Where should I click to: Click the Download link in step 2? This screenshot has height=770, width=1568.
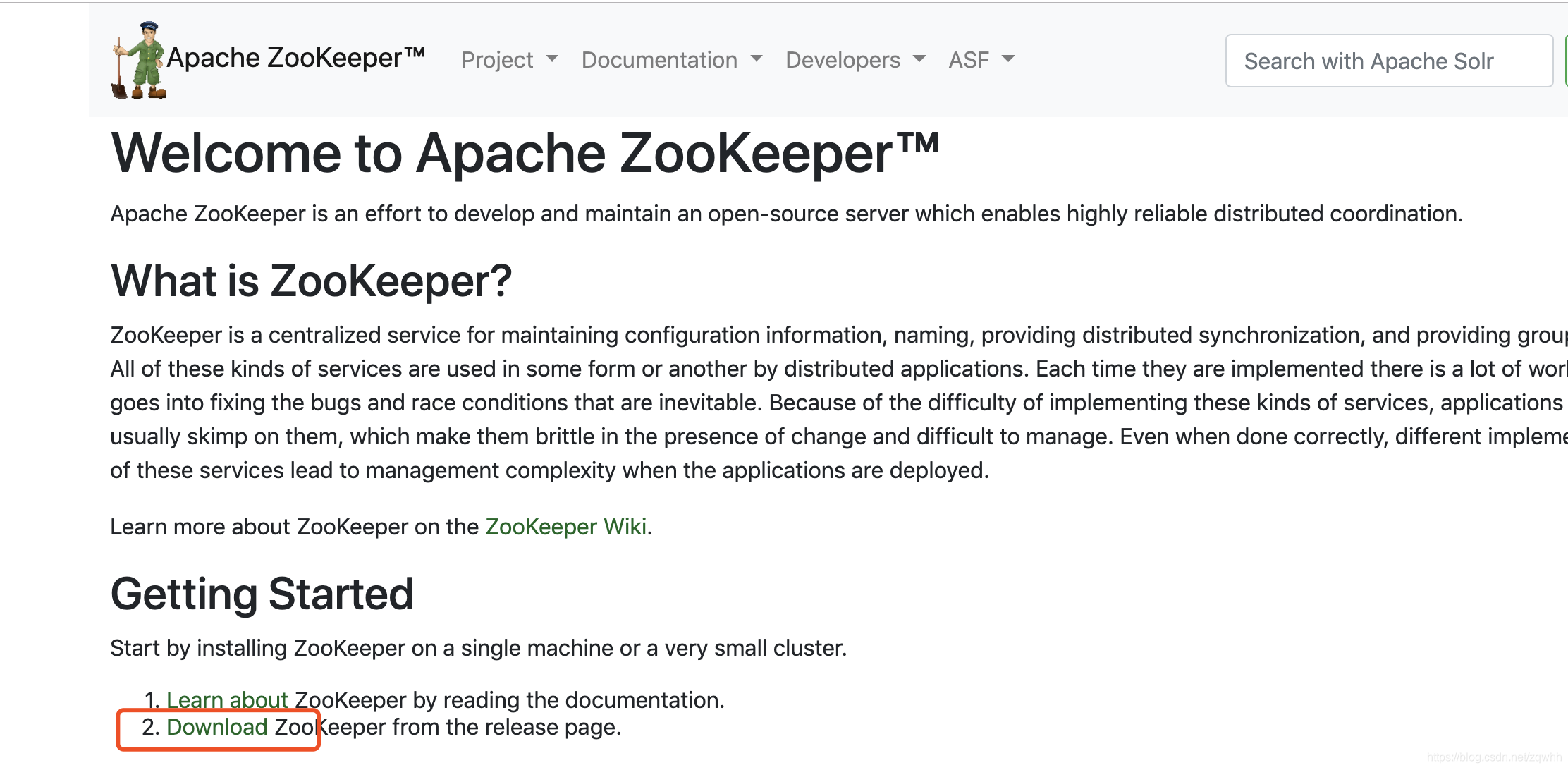coord(217,727)
